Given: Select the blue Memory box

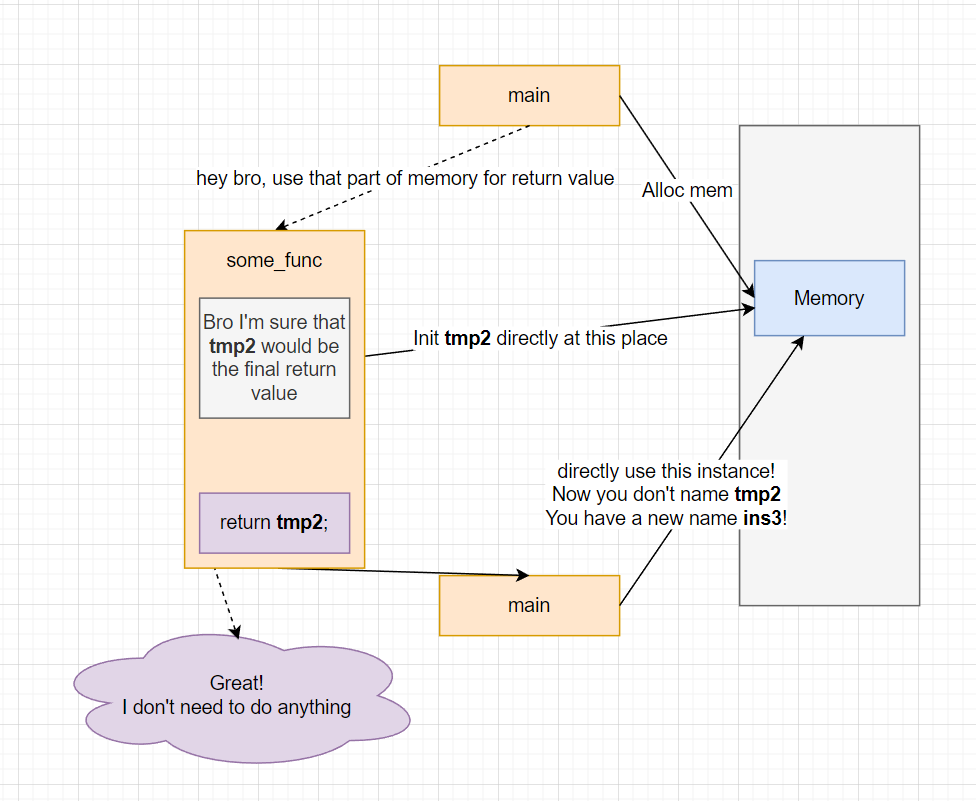Looking at the screenshot, I should (829, 298).
